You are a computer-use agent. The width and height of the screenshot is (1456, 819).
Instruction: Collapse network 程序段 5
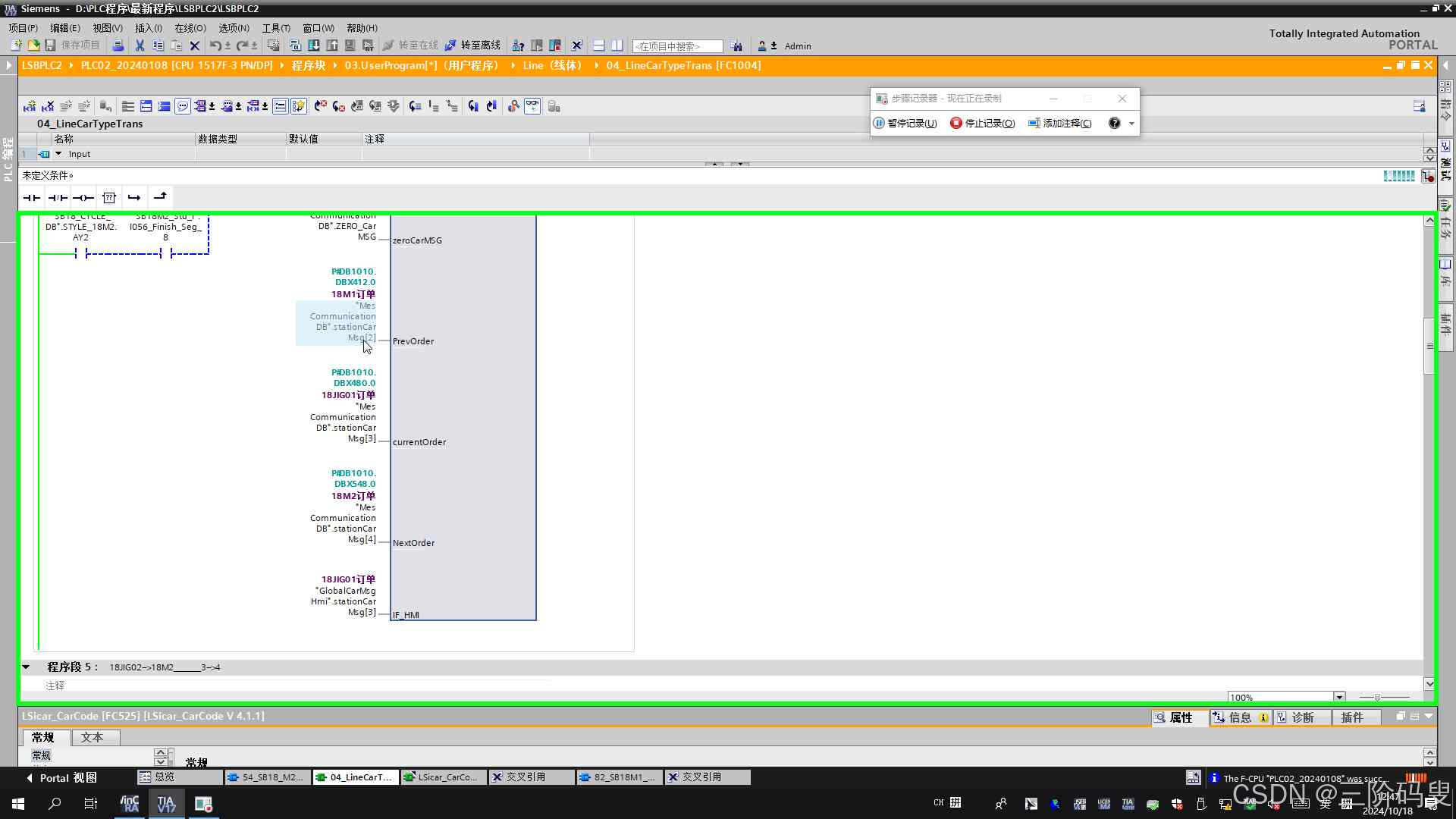(26, 667)
